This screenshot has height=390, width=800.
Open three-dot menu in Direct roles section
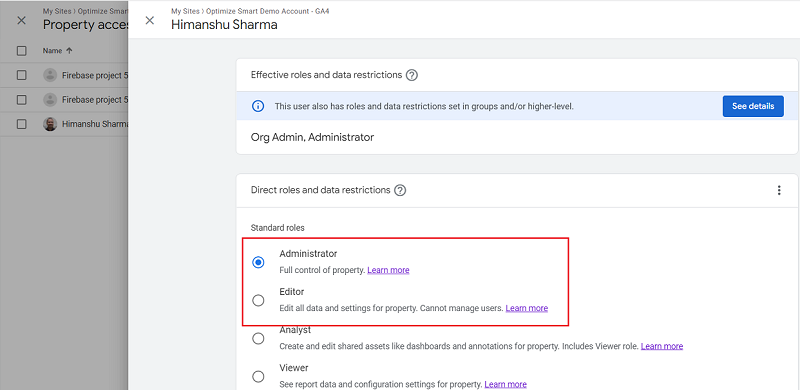click(x=779, y=190)
